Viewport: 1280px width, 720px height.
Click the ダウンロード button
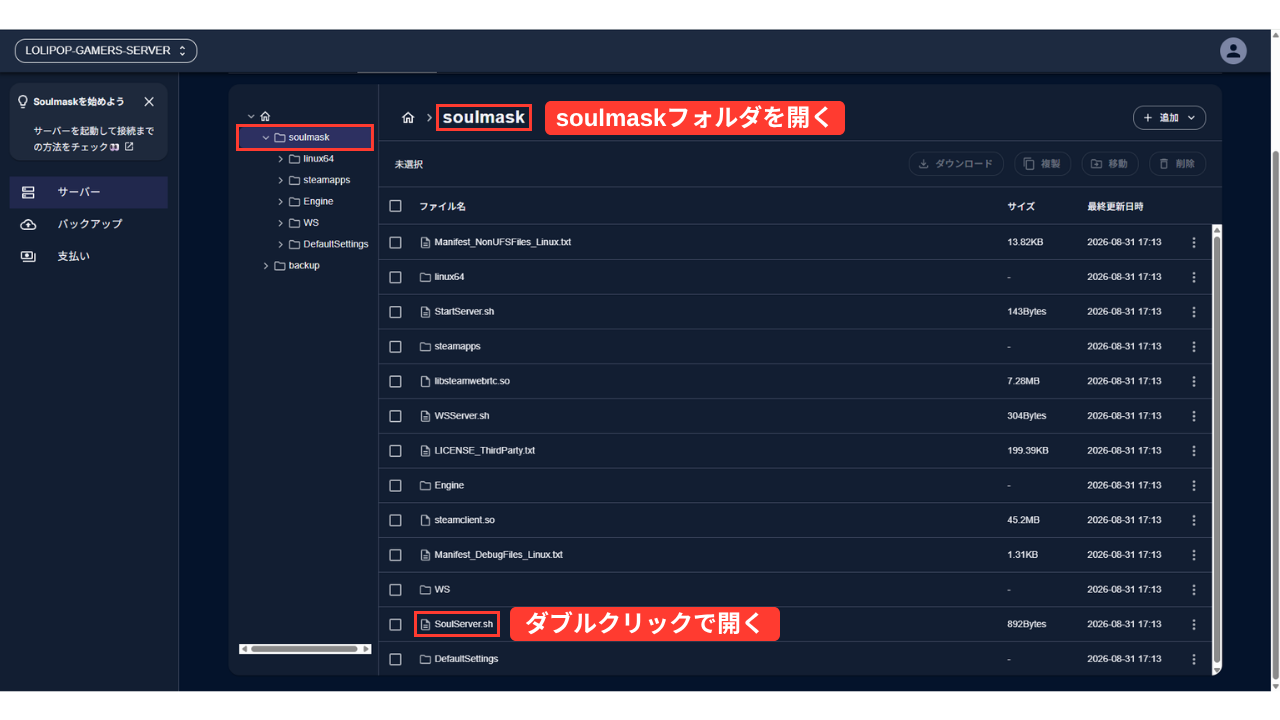(955, 164)
